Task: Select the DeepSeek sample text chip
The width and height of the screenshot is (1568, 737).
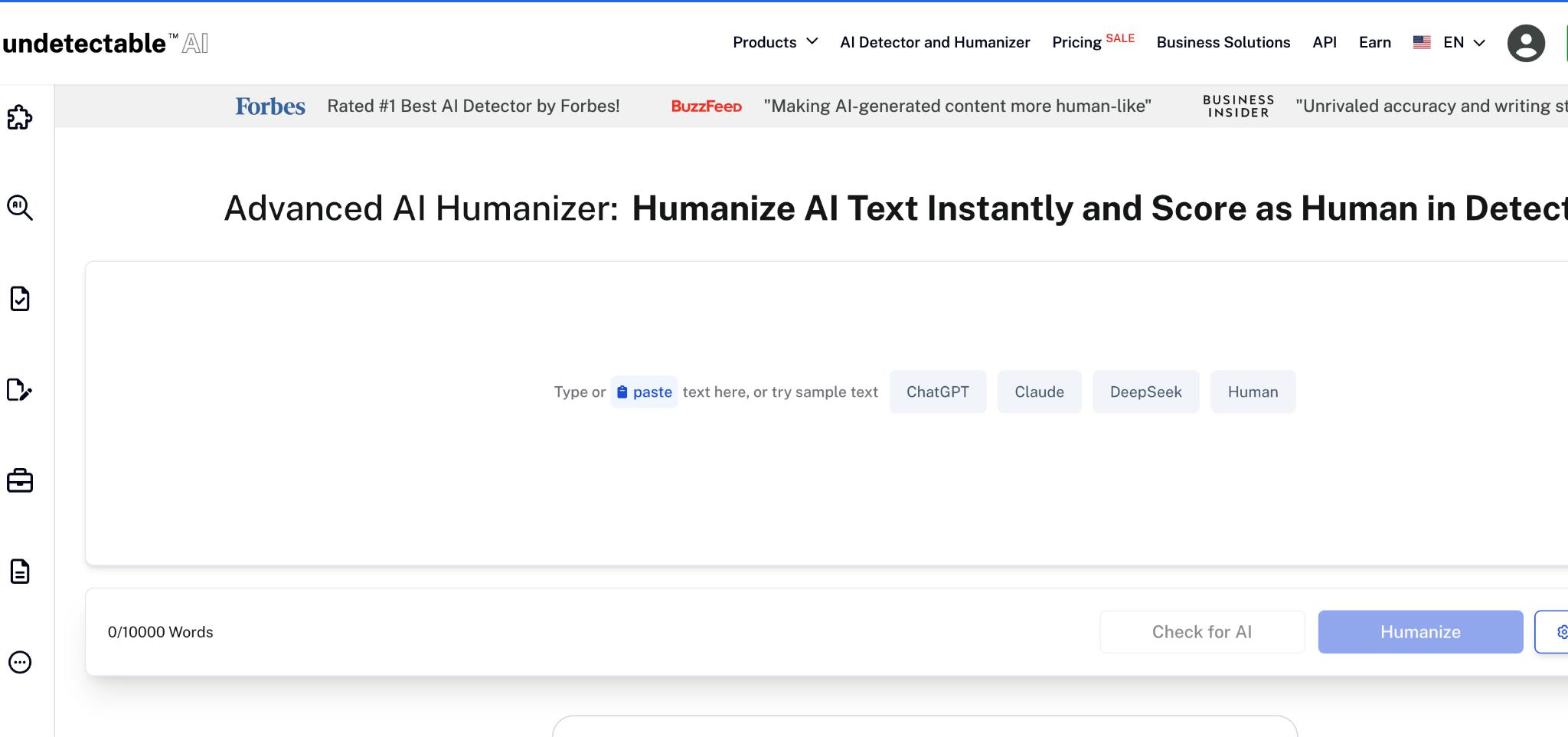Action: click(1145, 391)
